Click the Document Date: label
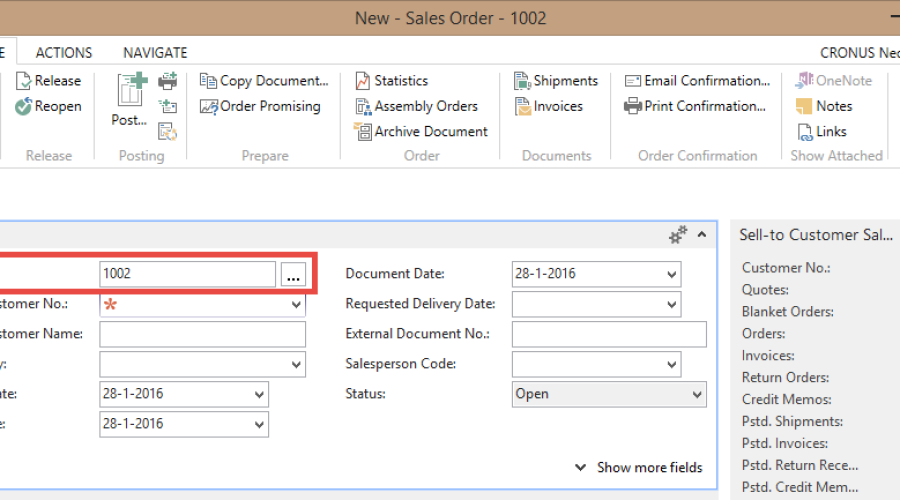Viewport: 900px width, 500px height. [395, 274]
